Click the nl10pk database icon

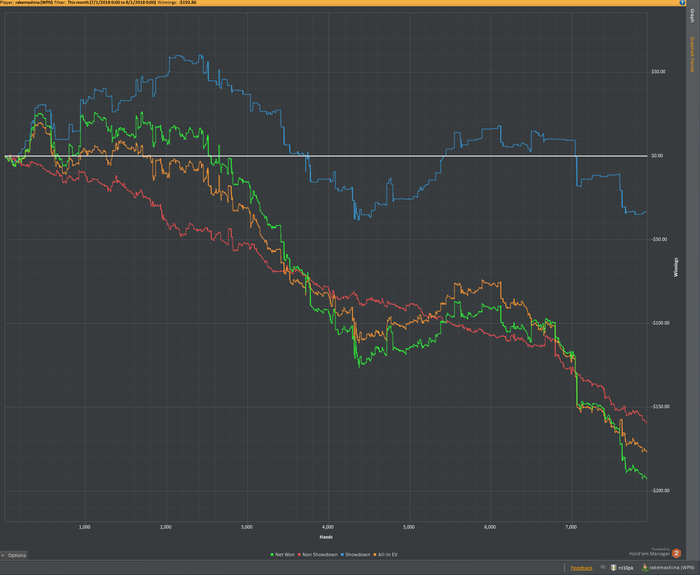pos(613,567)
